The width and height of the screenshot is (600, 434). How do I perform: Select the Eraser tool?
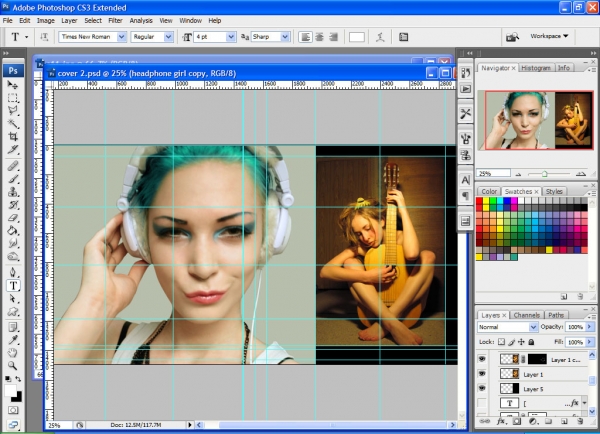pos(13,218)
